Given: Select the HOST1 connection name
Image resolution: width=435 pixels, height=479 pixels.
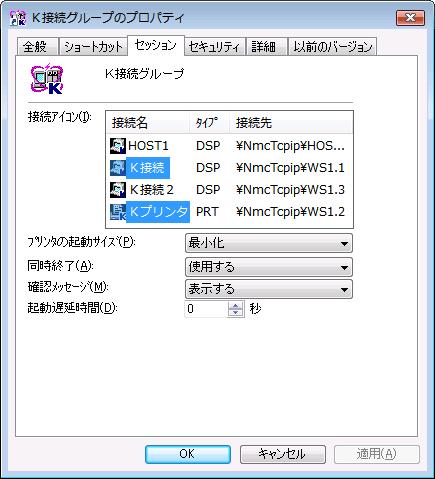Looking at the screenshot, I should tap(148, 146).
